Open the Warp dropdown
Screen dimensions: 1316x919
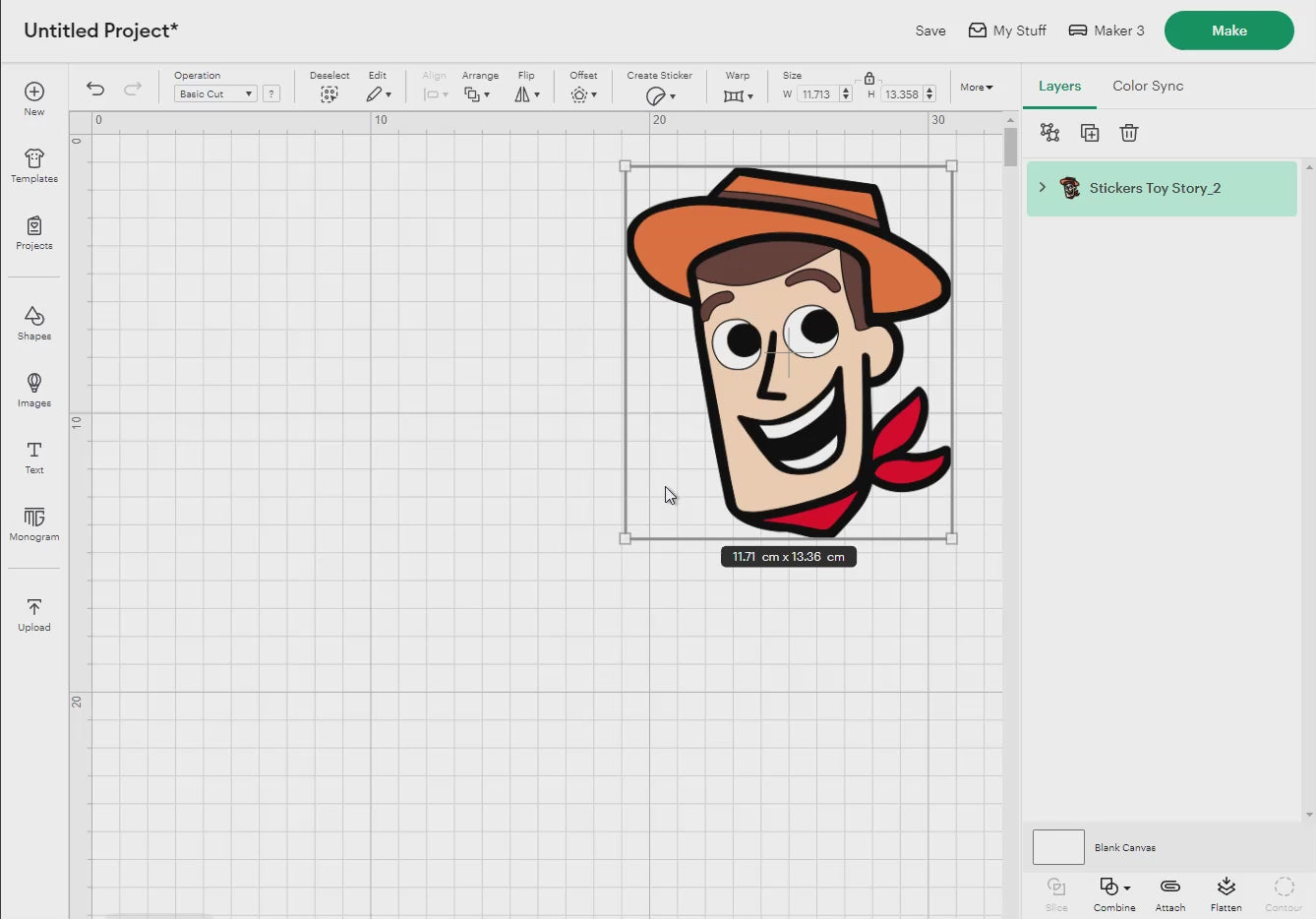(x=738, y=95)
